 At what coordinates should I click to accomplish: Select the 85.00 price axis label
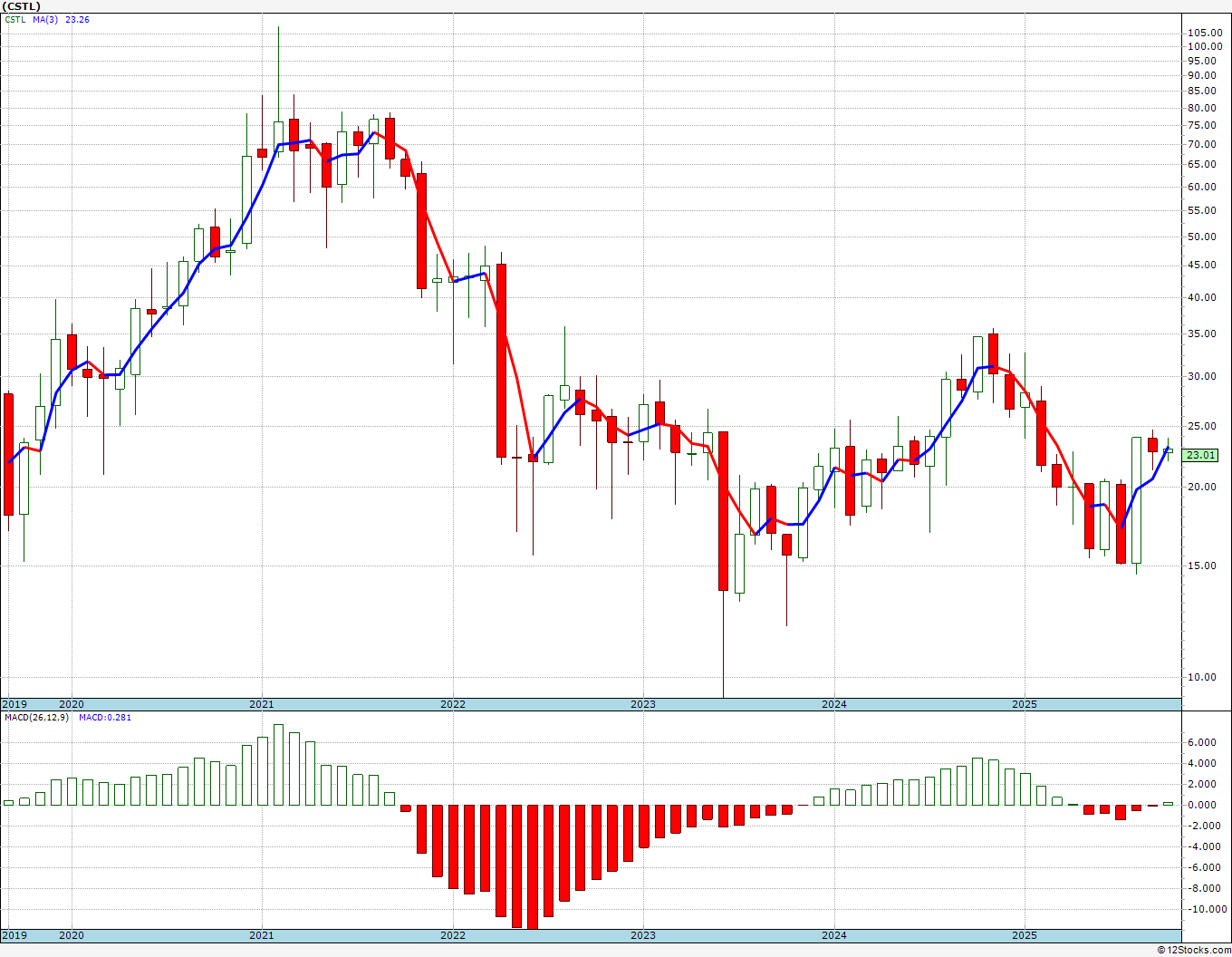pyautogui.click(x=1202, y=92)
